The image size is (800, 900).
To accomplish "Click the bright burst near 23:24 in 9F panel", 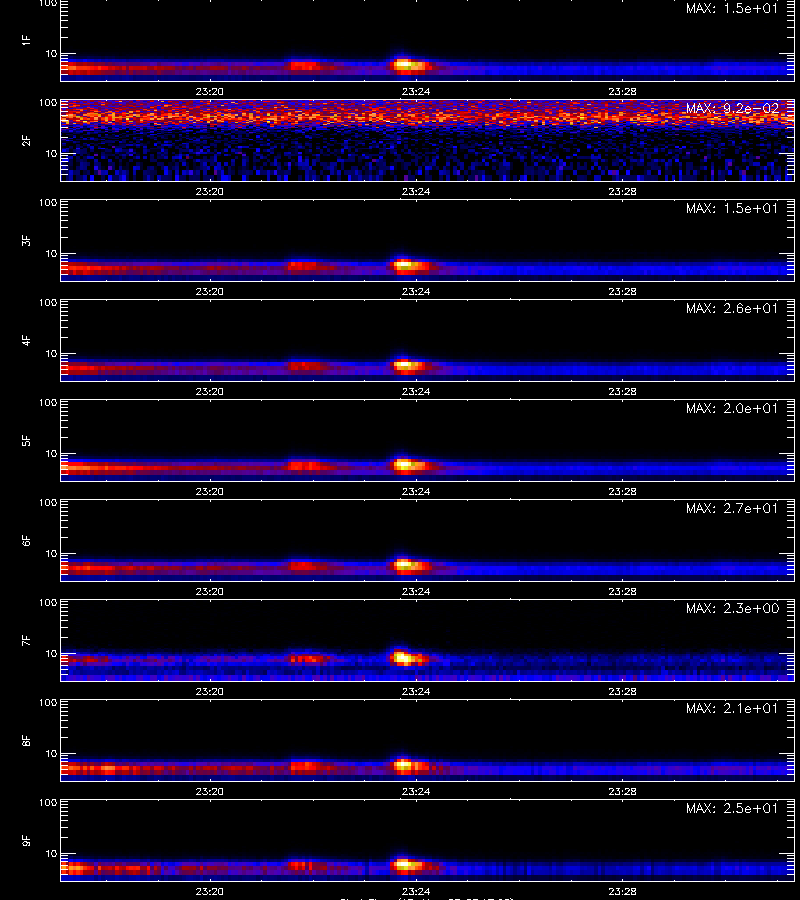I will click(x=409, y=864).
